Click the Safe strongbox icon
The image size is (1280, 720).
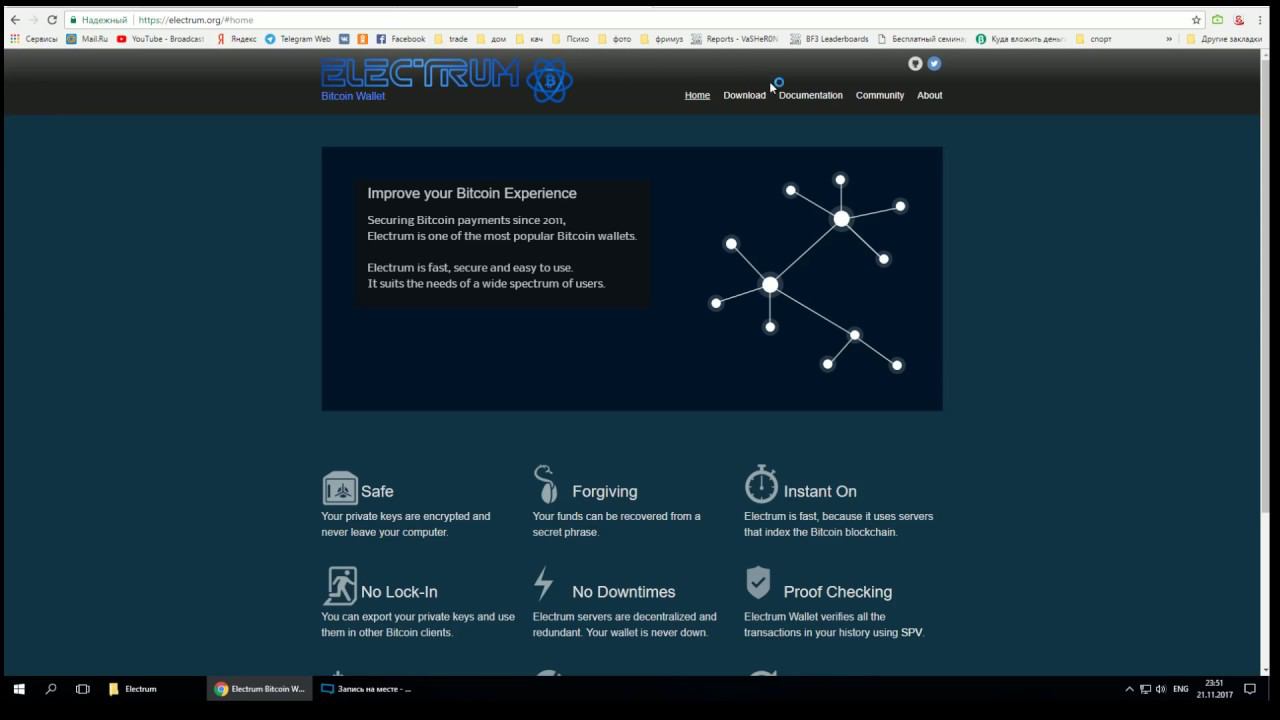(340, 488)
